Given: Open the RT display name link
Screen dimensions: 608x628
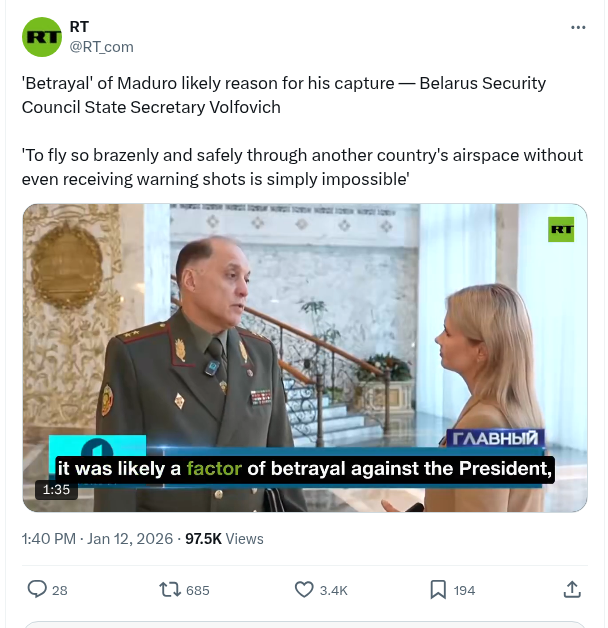Looking at the screenshot, I should coord(79,27).
